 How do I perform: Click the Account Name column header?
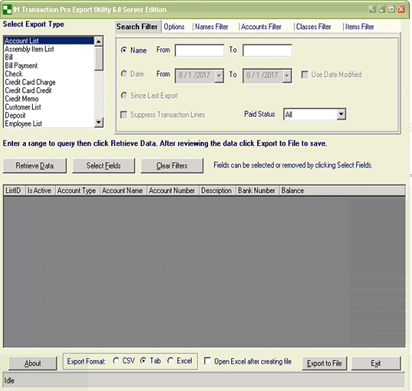point(123,191)
